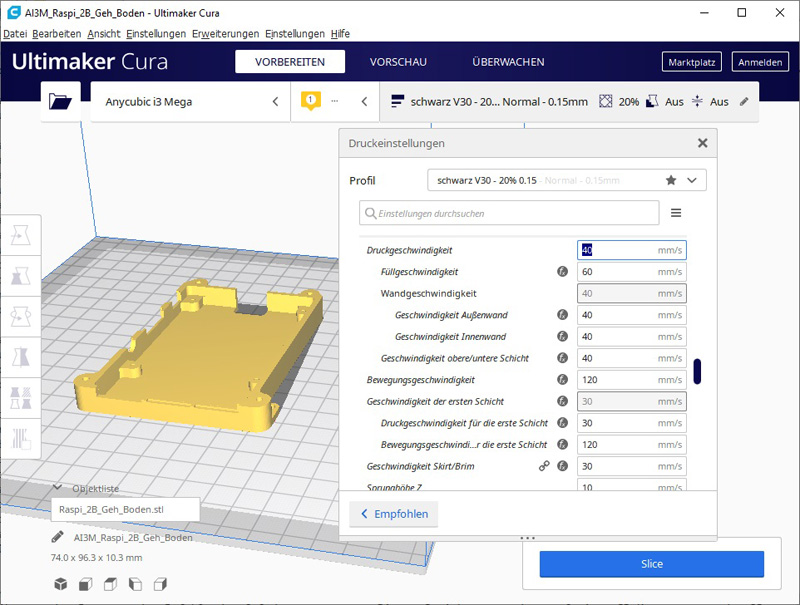This screenshot has width=800, height=605.
Task: Click the Geschwindigkeit Skirt/Brim value field
Action: 632,466
